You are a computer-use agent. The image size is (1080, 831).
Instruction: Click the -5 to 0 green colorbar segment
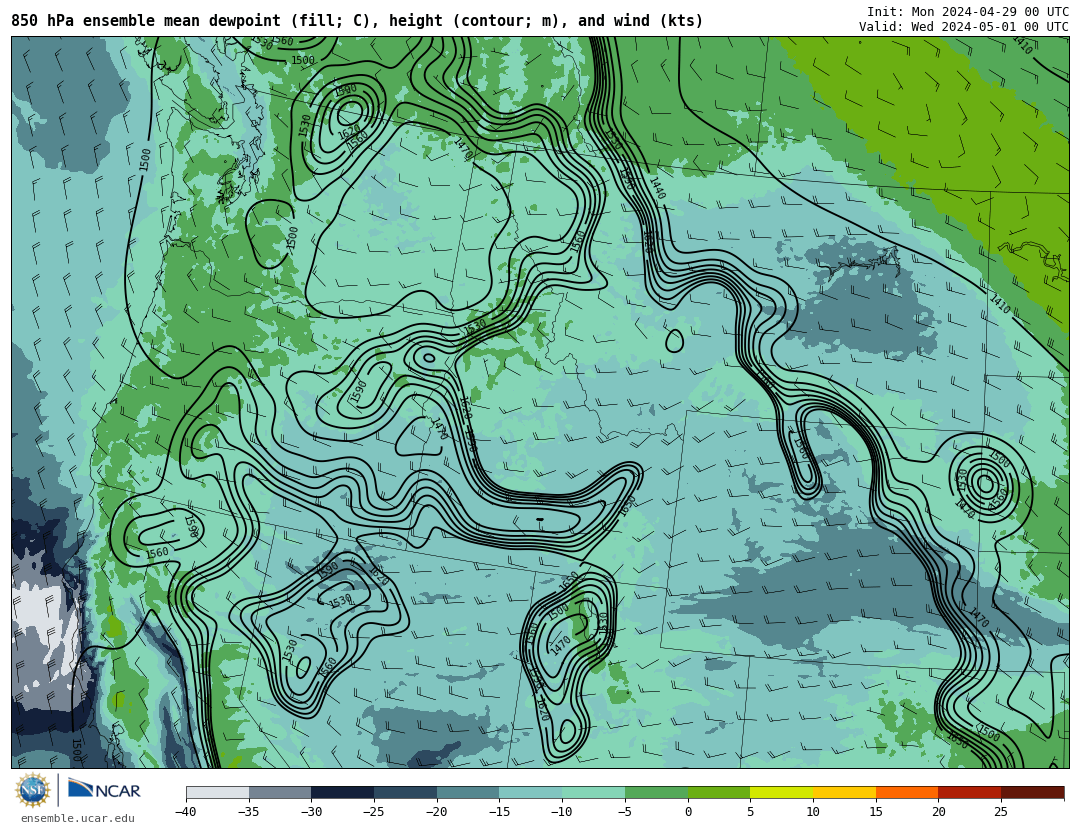(x=656, y=792)
